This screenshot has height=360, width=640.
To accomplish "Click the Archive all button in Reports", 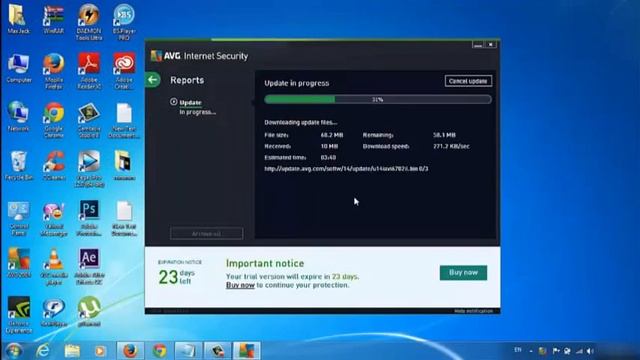I will point(207,233).
